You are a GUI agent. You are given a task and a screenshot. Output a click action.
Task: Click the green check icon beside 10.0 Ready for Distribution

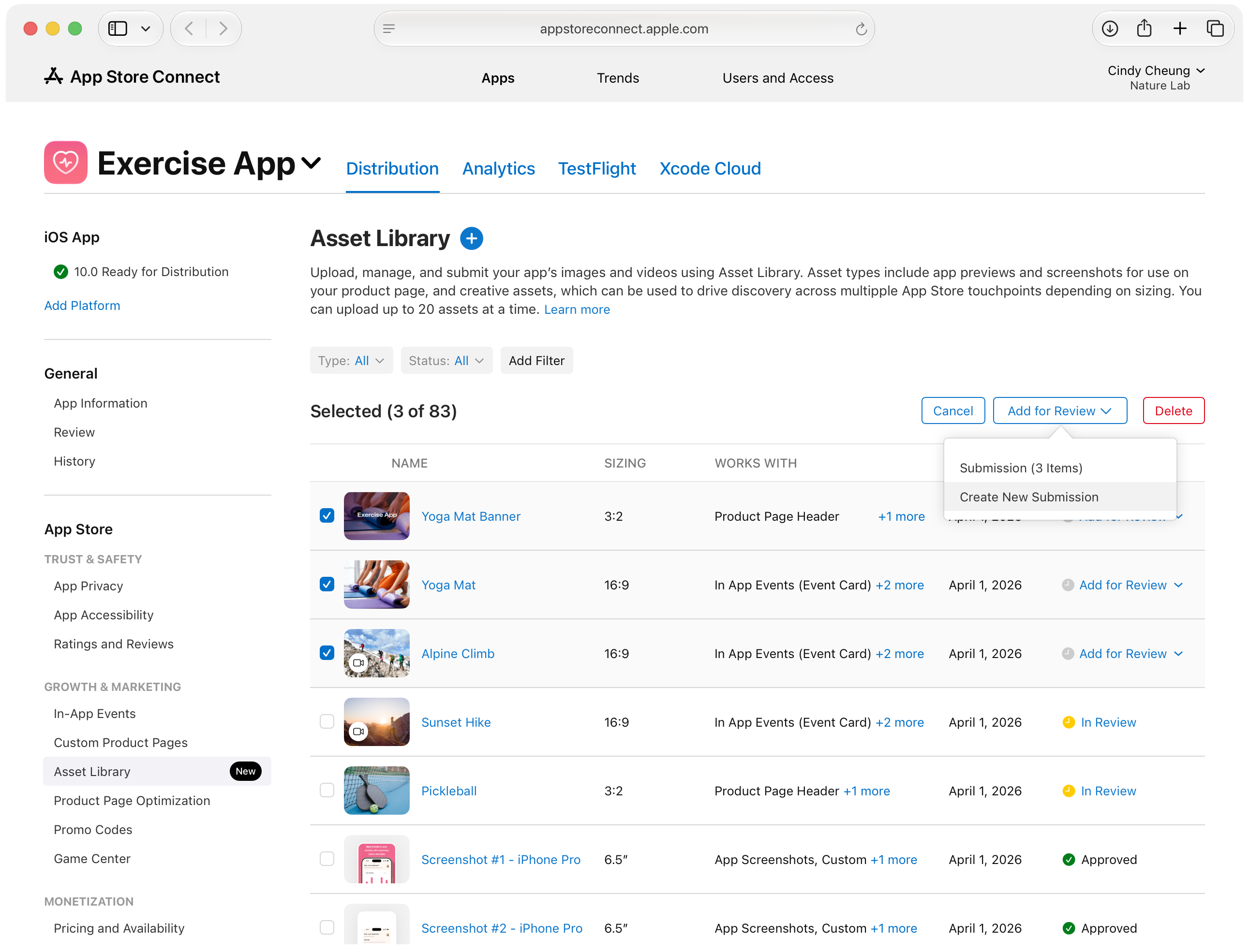[x=60, y=272]
